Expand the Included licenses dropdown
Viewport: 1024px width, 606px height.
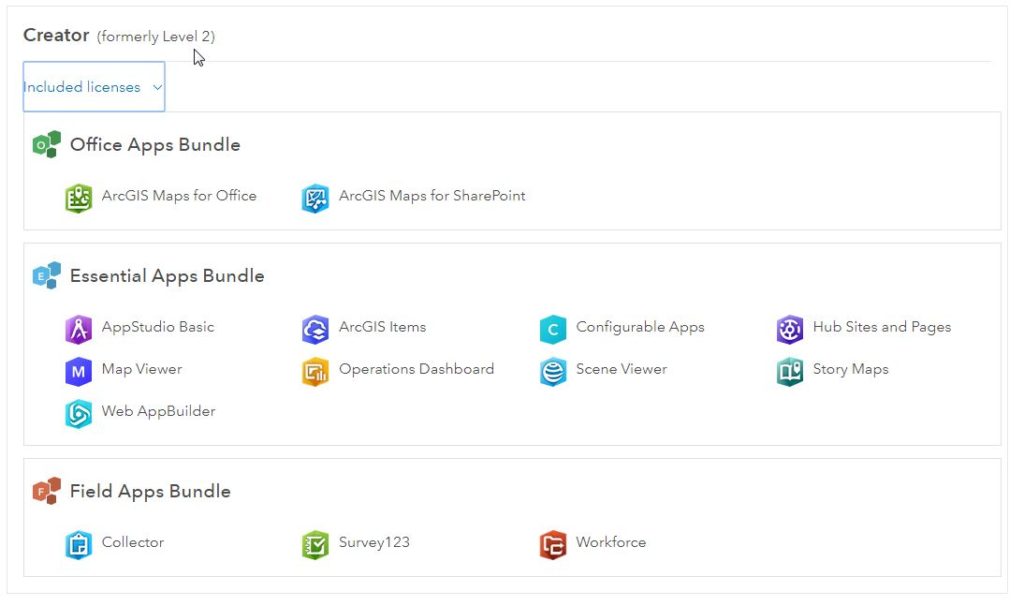tap(93, 87)
